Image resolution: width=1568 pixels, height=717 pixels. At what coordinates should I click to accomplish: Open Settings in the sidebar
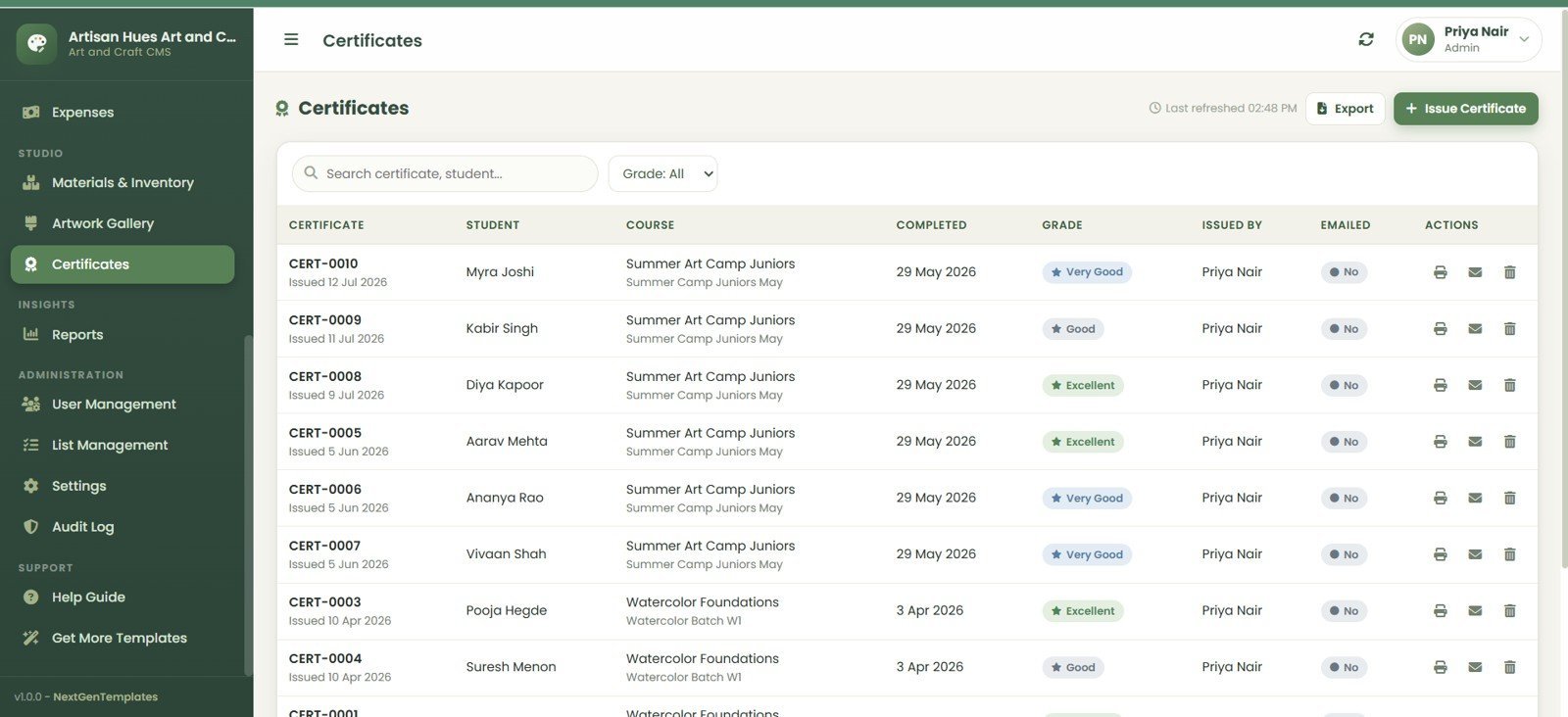122,486
